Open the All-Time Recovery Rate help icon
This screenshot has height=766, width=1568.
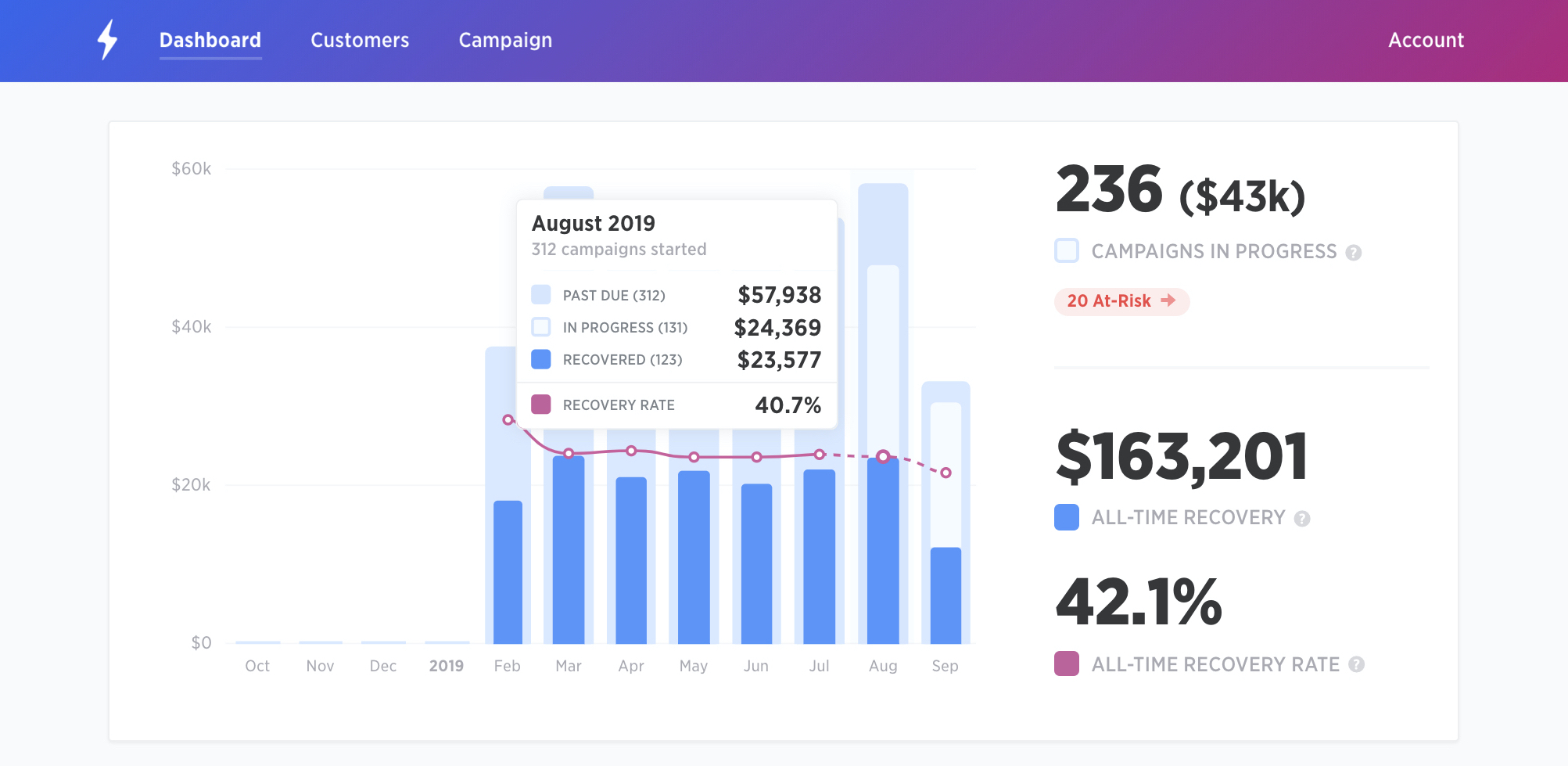point(1357,664)
